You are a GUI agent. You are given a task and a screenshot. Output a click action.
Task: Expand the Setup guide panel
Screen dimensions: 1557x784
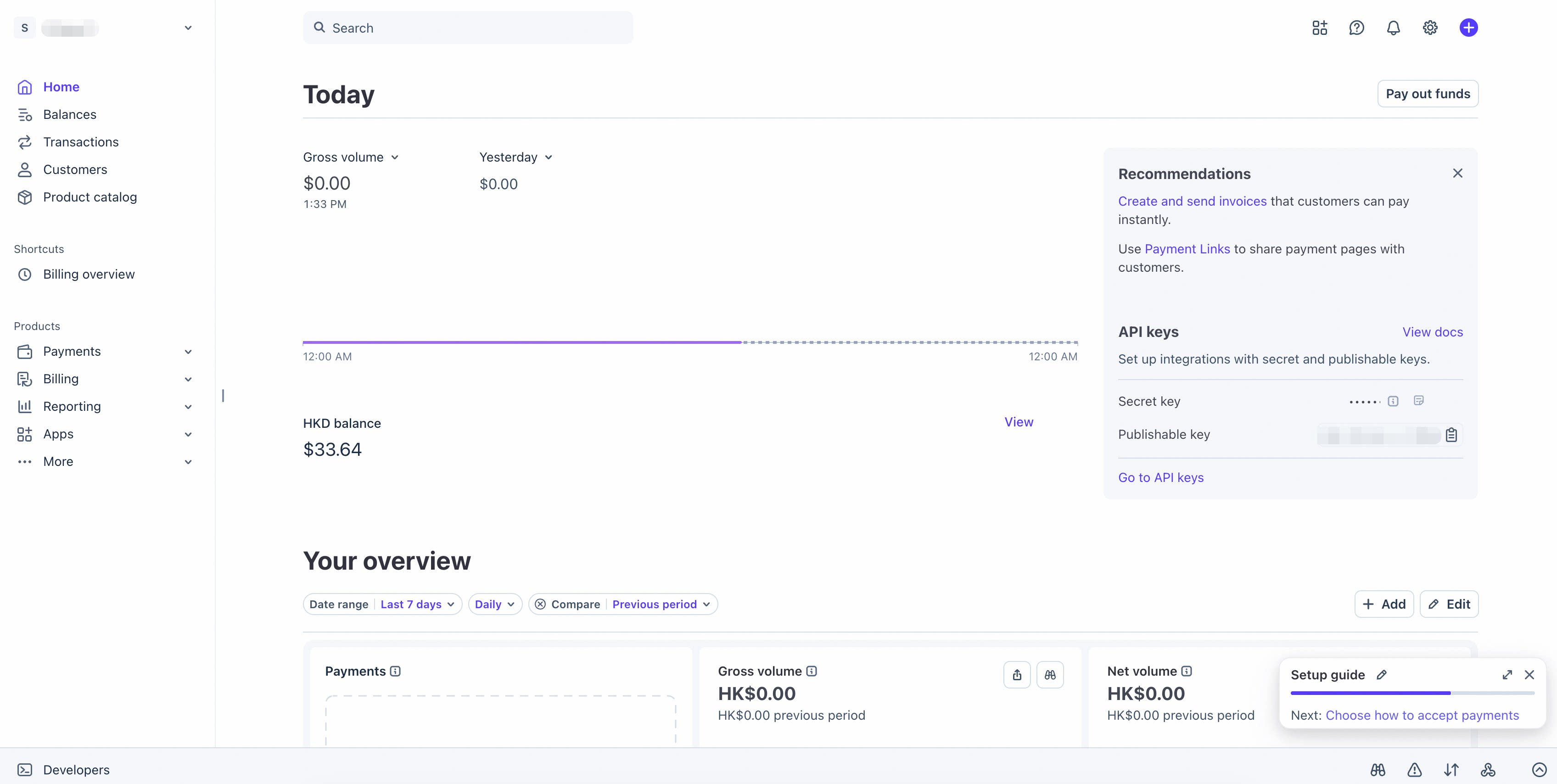(1507, 675)
